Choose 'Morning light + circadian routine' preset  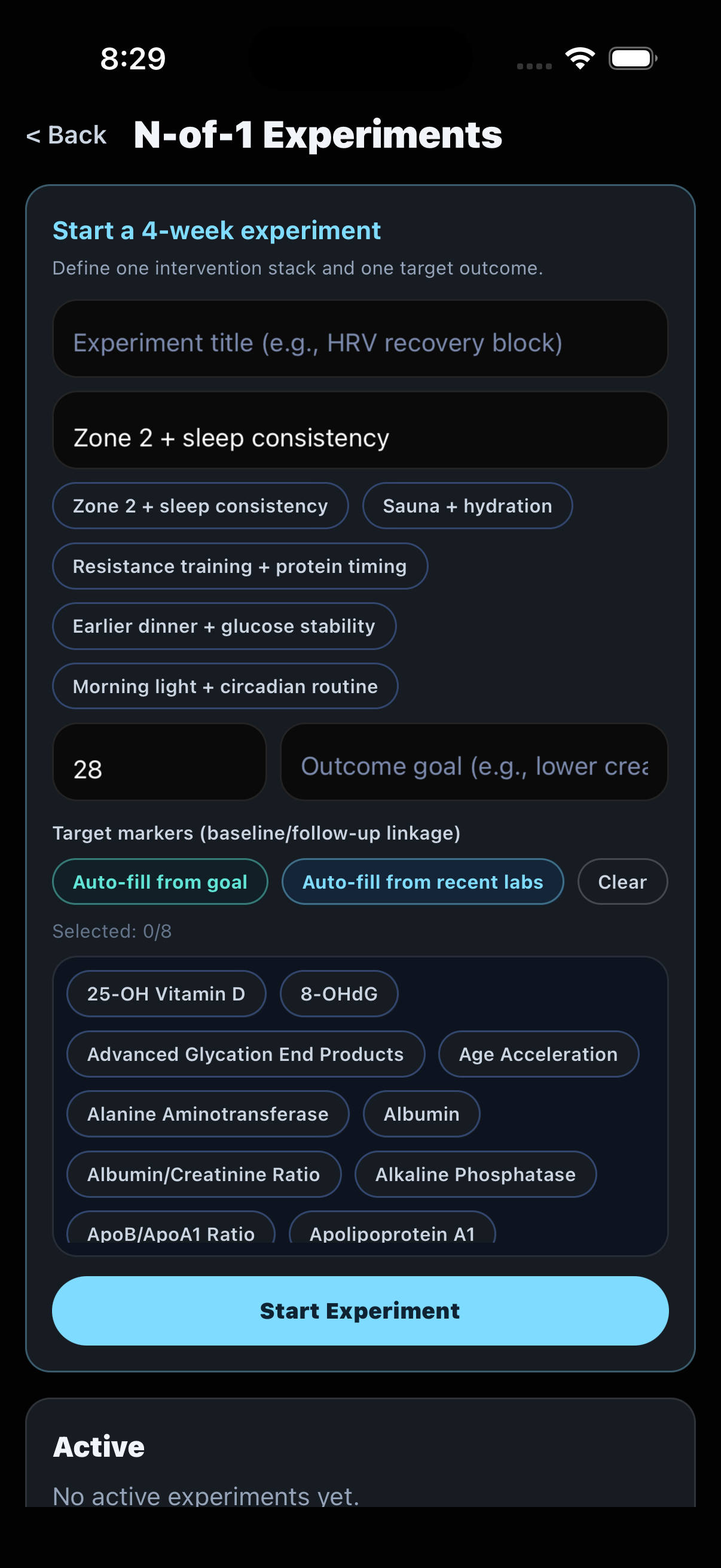pyautogui.click(x=225, y=686)
